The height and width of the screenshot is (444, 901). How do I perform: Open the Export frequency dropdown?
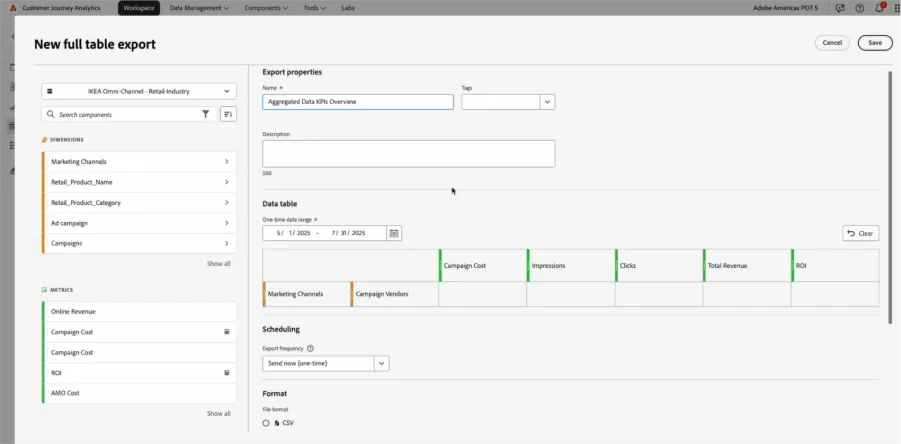pyautogui.click(x=325, y=364)
